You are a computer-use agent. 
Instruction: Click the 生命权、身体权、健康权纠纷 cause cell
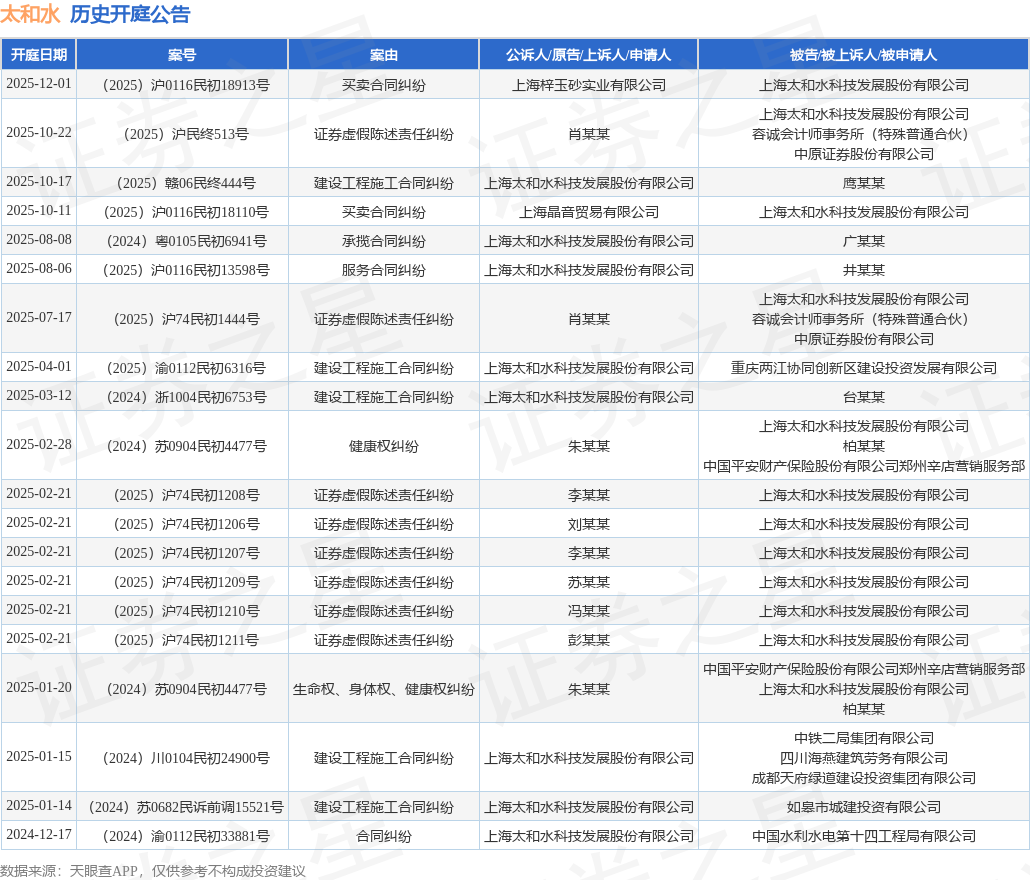click(384, 689)
